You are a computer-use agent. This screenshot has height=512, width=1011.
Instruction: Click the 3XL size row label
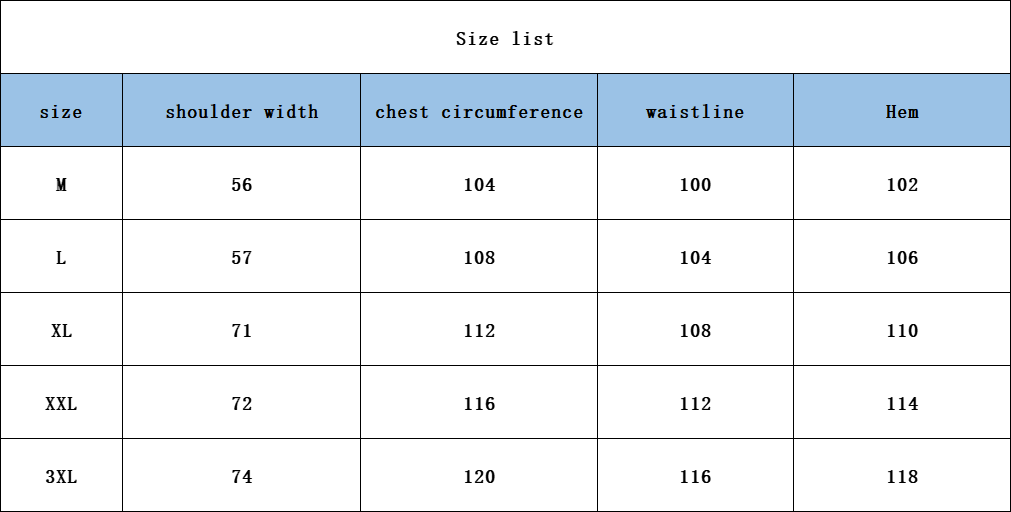pos(61,477)
